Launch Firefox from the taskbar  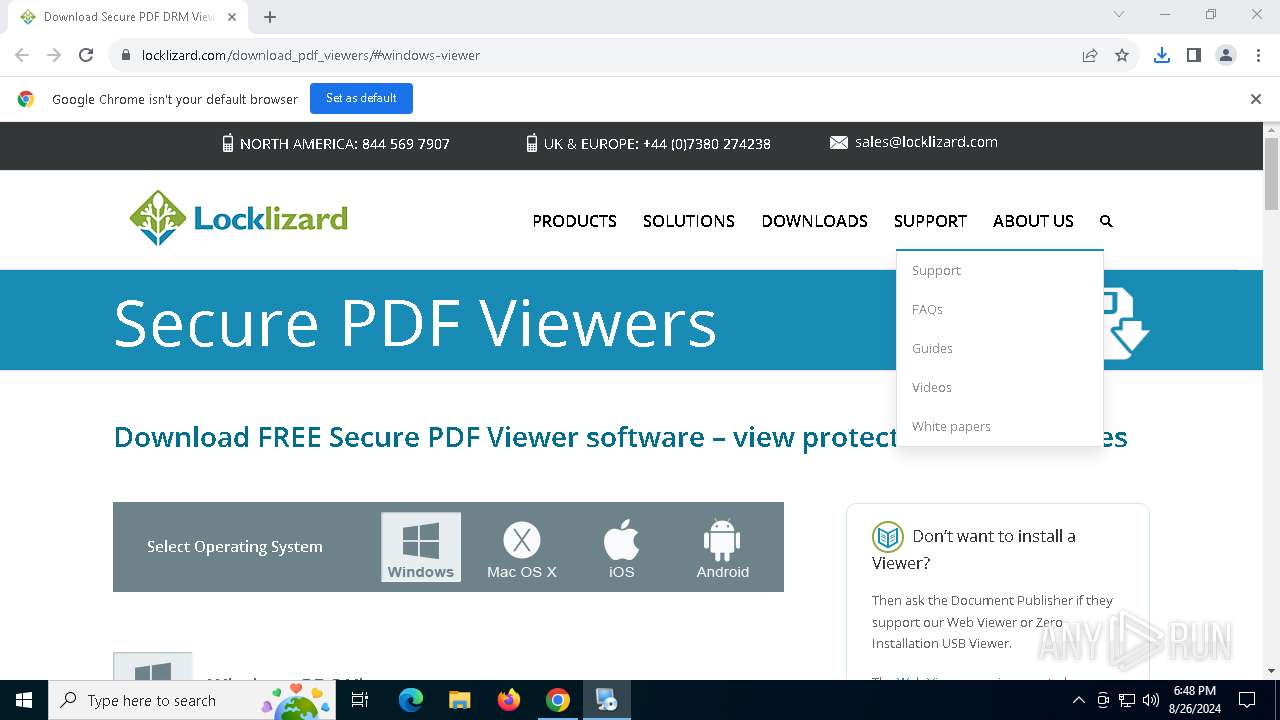(509, 700)
